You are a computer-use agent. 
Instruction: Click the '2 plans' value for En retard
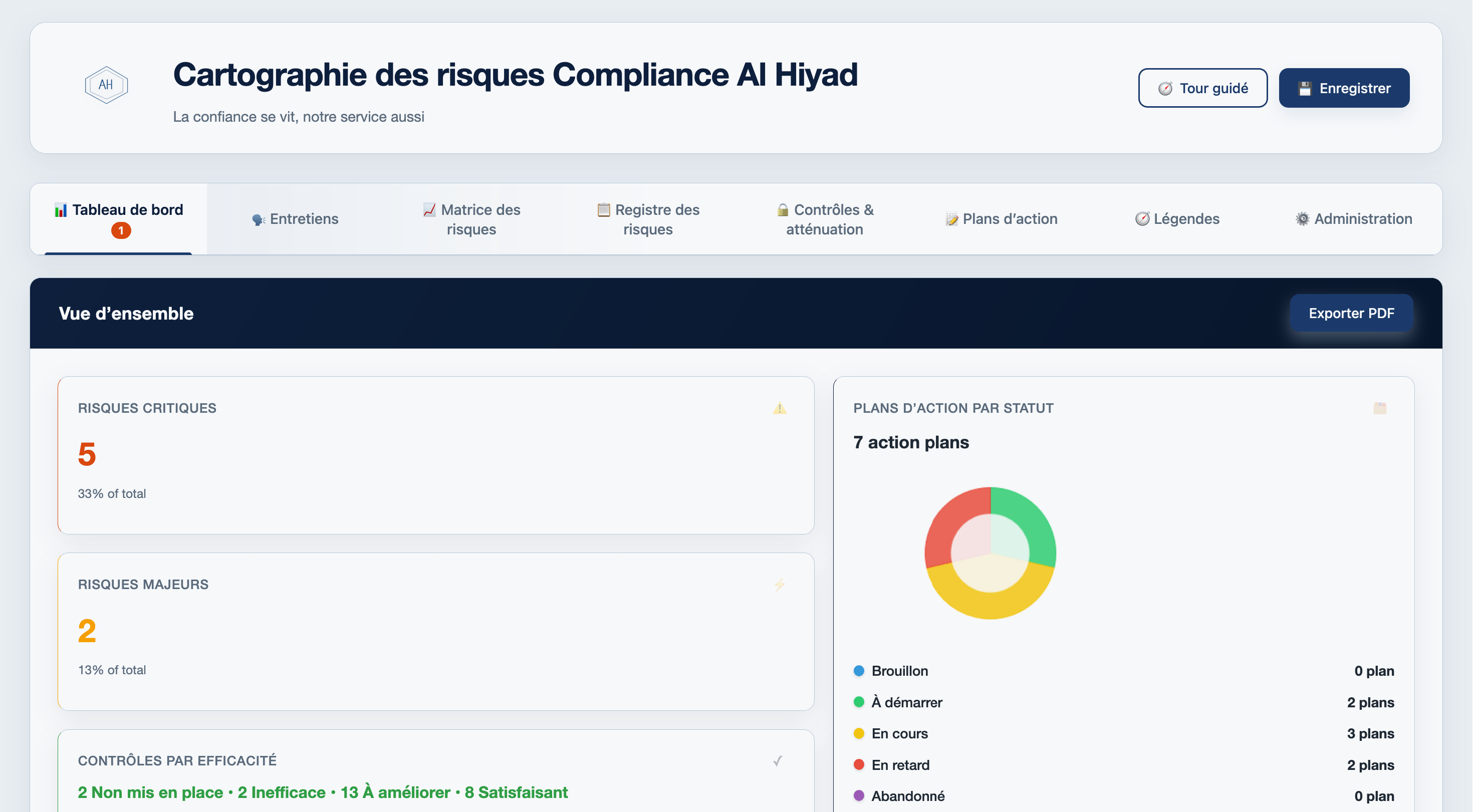(x=1371, y=765)
